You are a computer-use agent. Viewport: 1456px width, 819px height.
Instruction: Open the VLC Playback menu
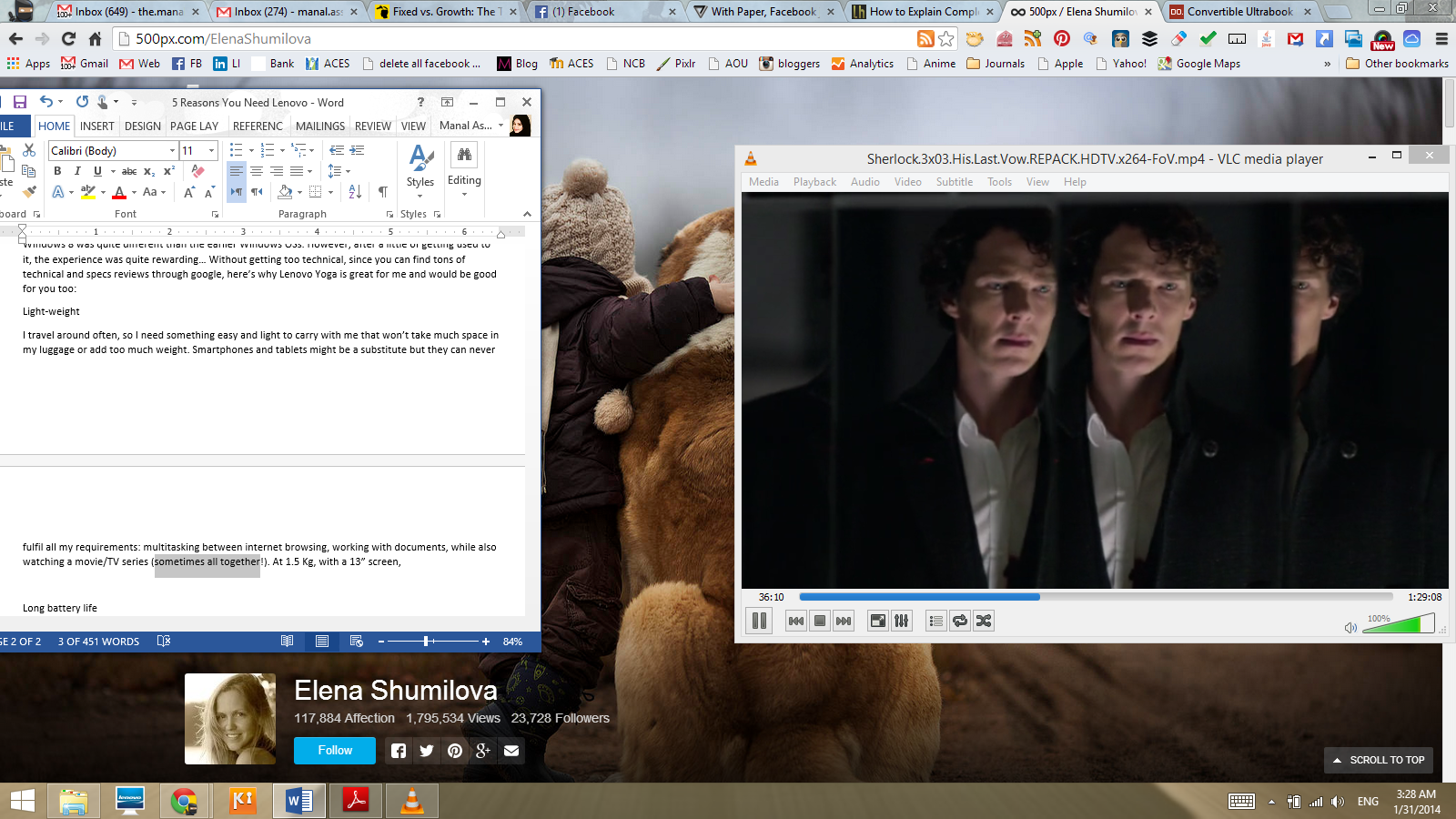click(x=814, y=182)
